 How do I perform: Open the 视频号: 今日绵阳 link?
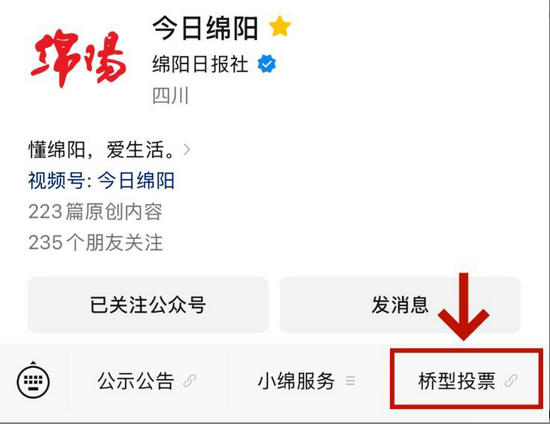(x=101, y=181)
